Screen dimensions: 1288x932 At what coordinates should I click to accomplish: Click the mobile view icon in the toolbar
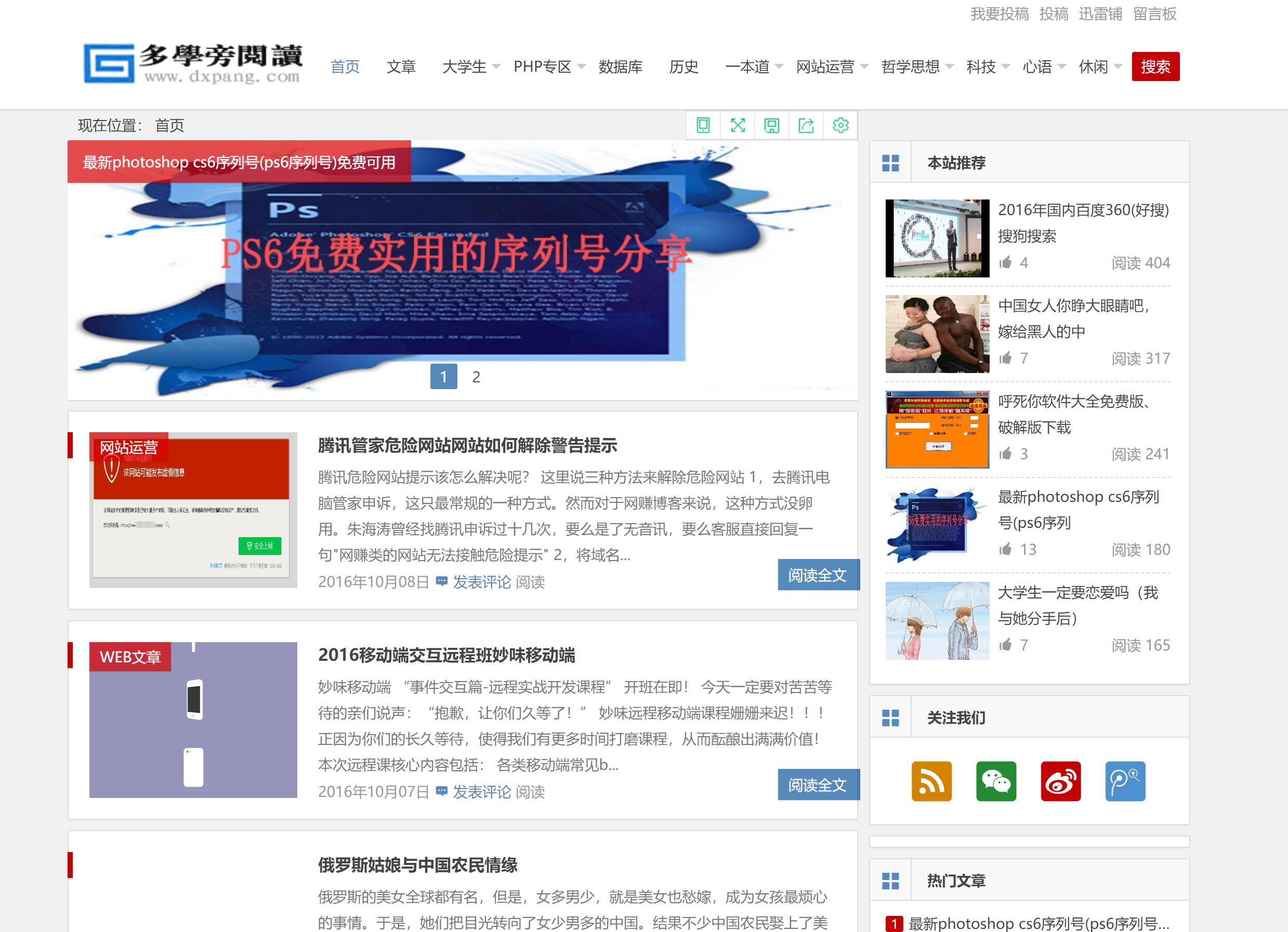pos(703,125)
